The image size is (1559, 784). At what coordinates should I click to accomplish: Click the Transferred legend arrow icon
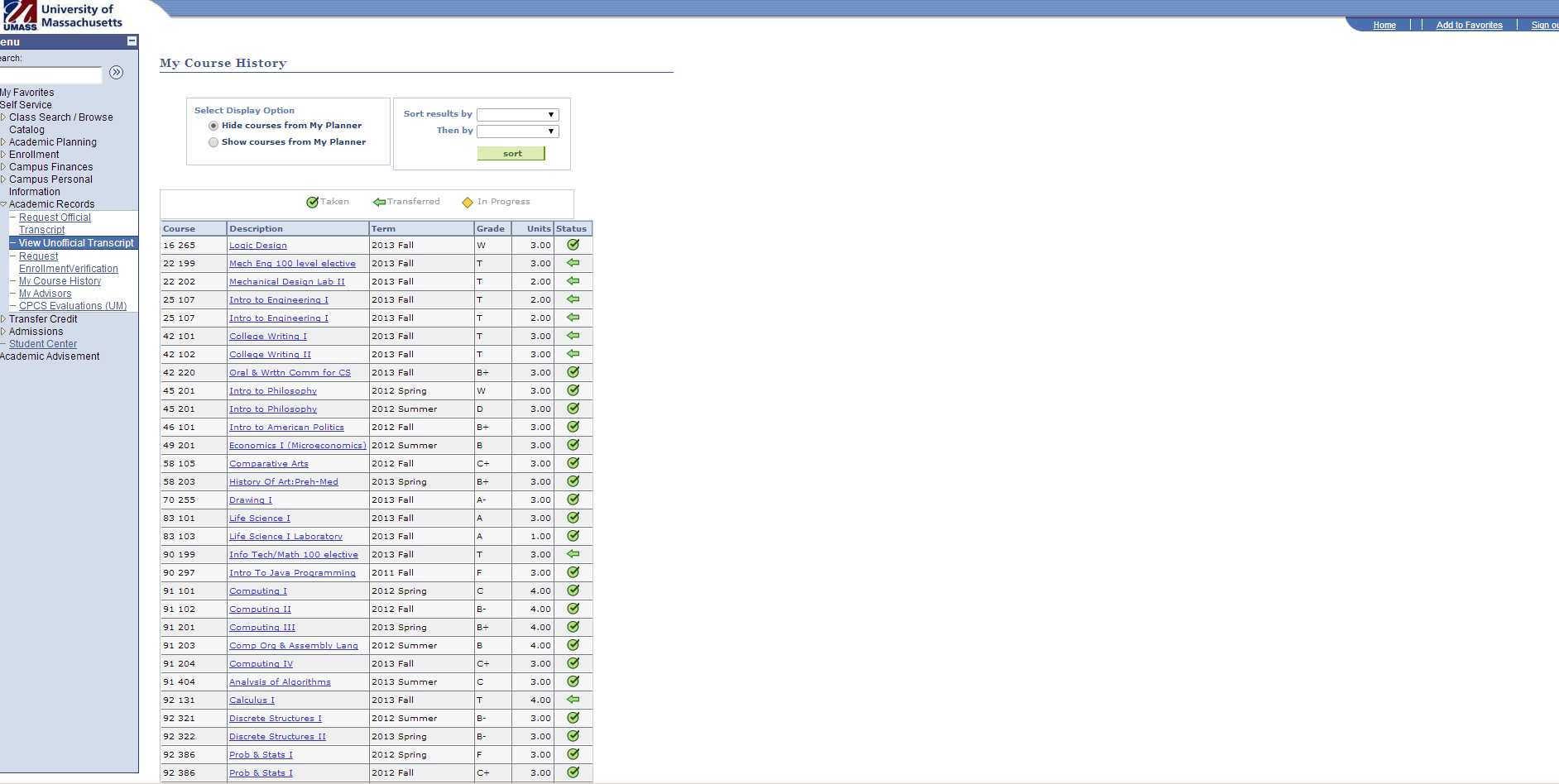click(379, 202)
